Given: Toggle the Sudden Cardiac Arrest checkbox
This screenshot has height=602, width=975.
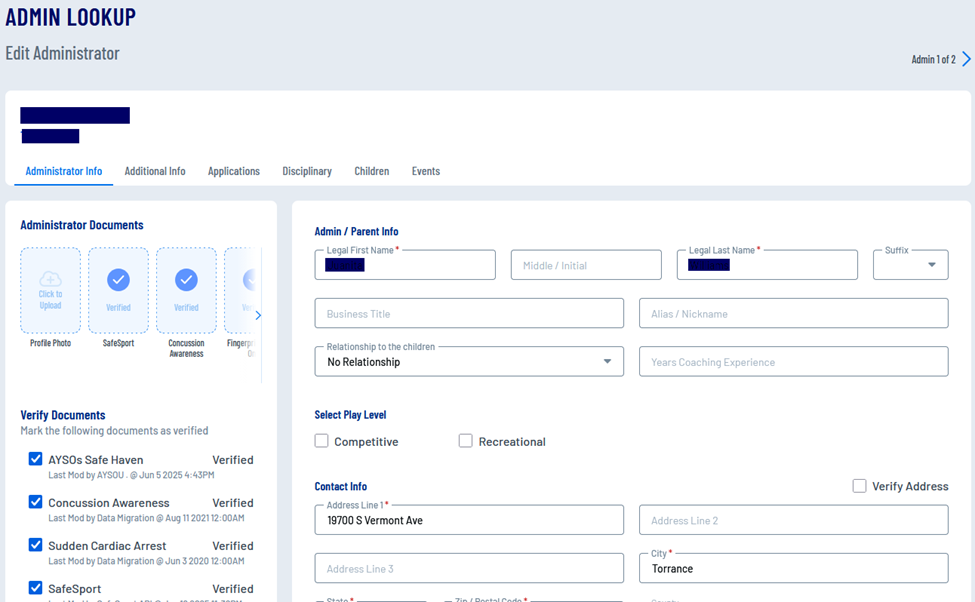Looking at the screenshot, I should [x=36, y=545].
